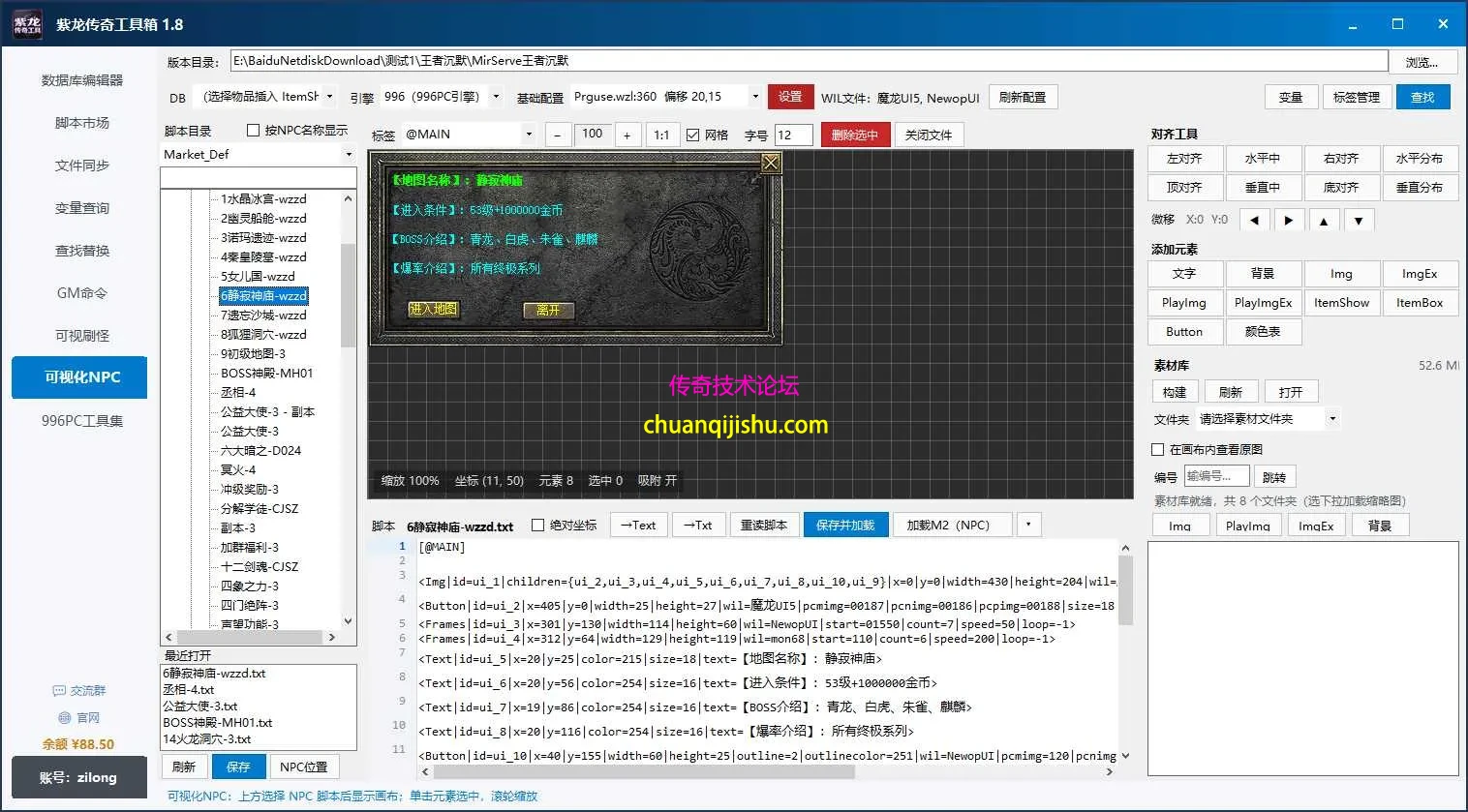Open 丞相-4.txt from recent files
Screen dimensions: 1468x812
coord(188,690)
